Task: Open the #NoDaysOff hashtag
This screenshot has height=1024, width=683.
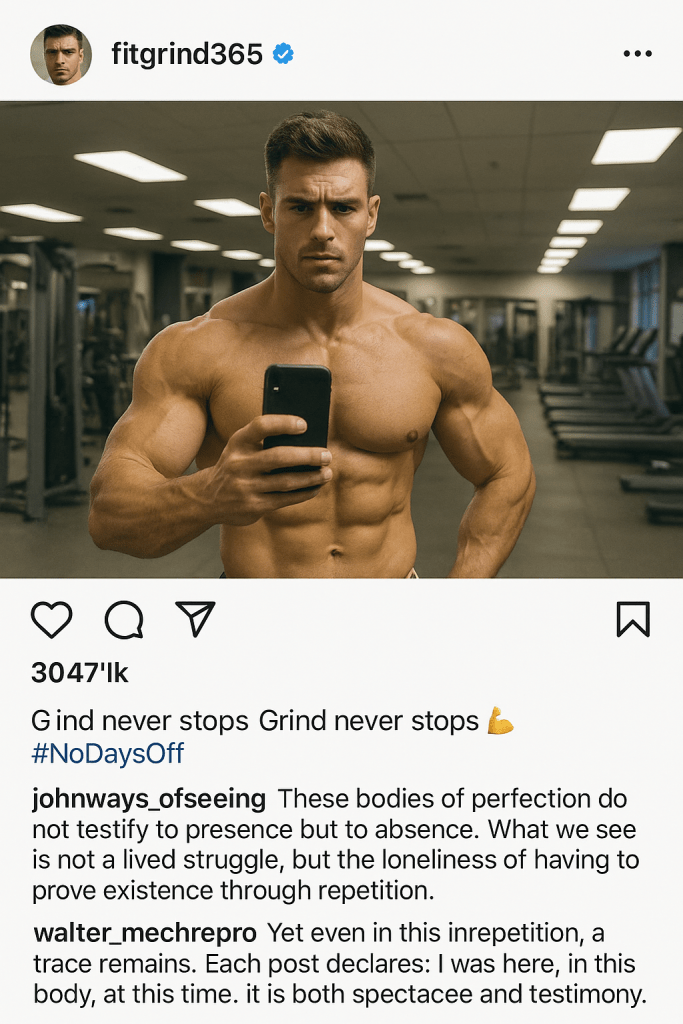Action: 108,754
